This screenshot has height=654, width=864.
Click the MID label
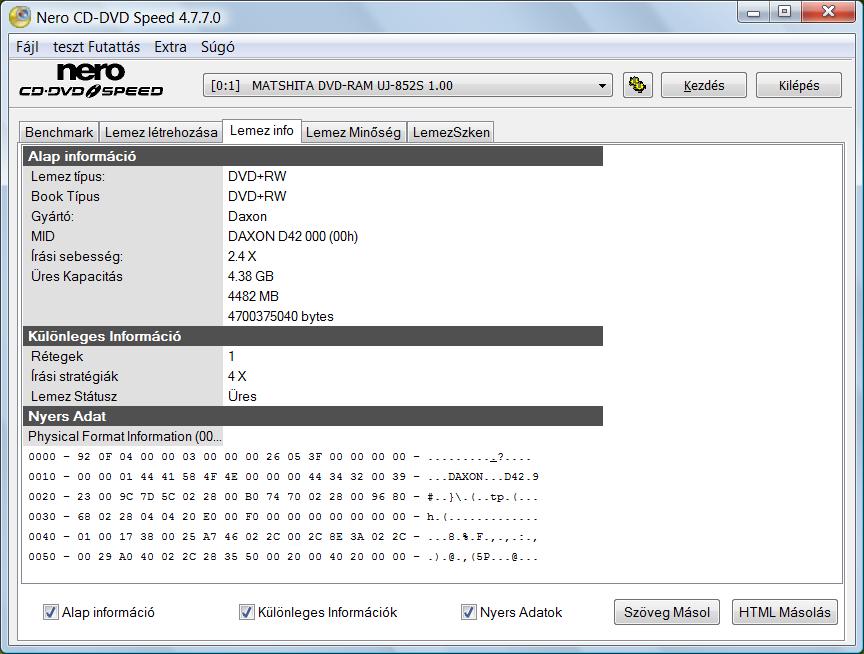tap(43, 236)
